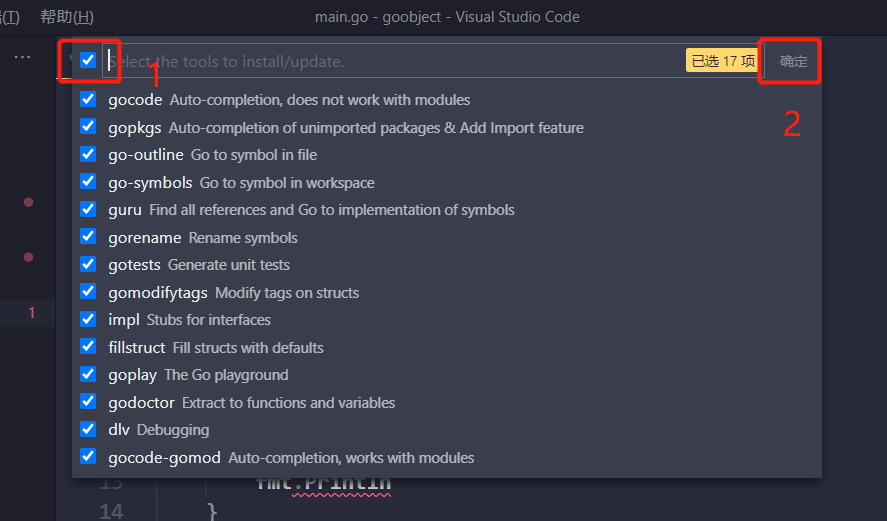Click the red number 1 in the left column

click(32, 313)
